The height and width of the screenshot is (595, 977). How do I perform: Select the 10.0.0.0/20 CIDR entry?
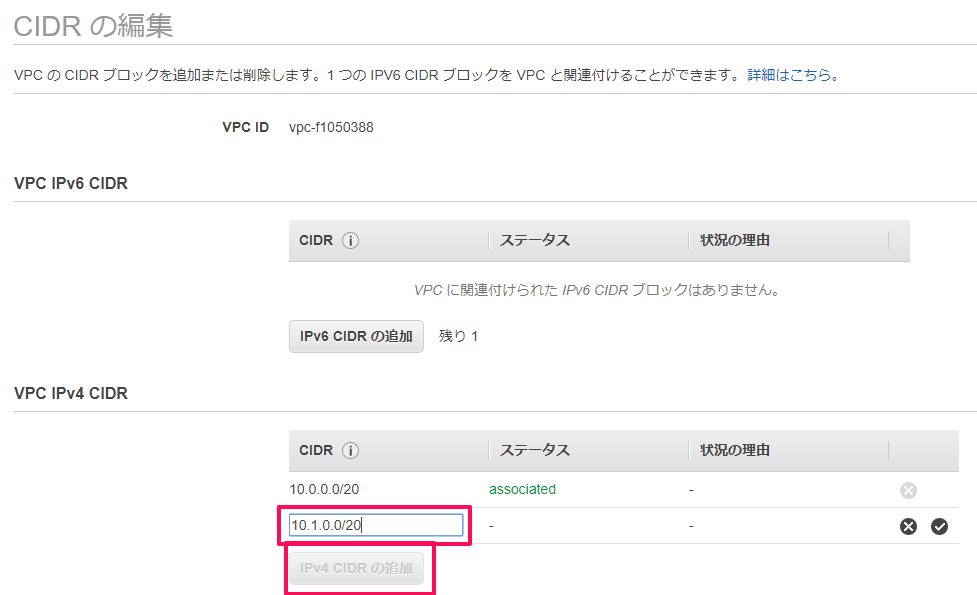(x=325, y=490)
